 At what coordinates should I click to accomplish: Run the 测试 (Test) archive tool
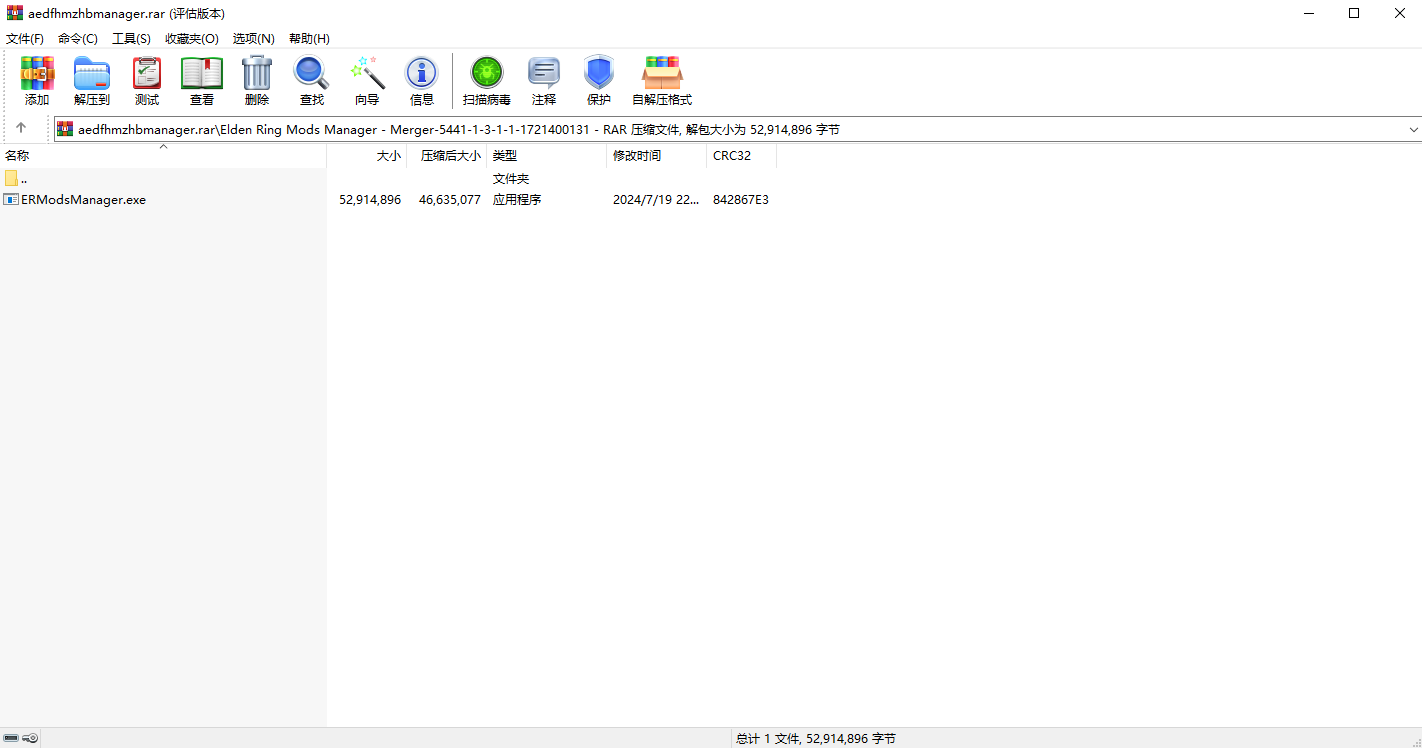point(147,81)
